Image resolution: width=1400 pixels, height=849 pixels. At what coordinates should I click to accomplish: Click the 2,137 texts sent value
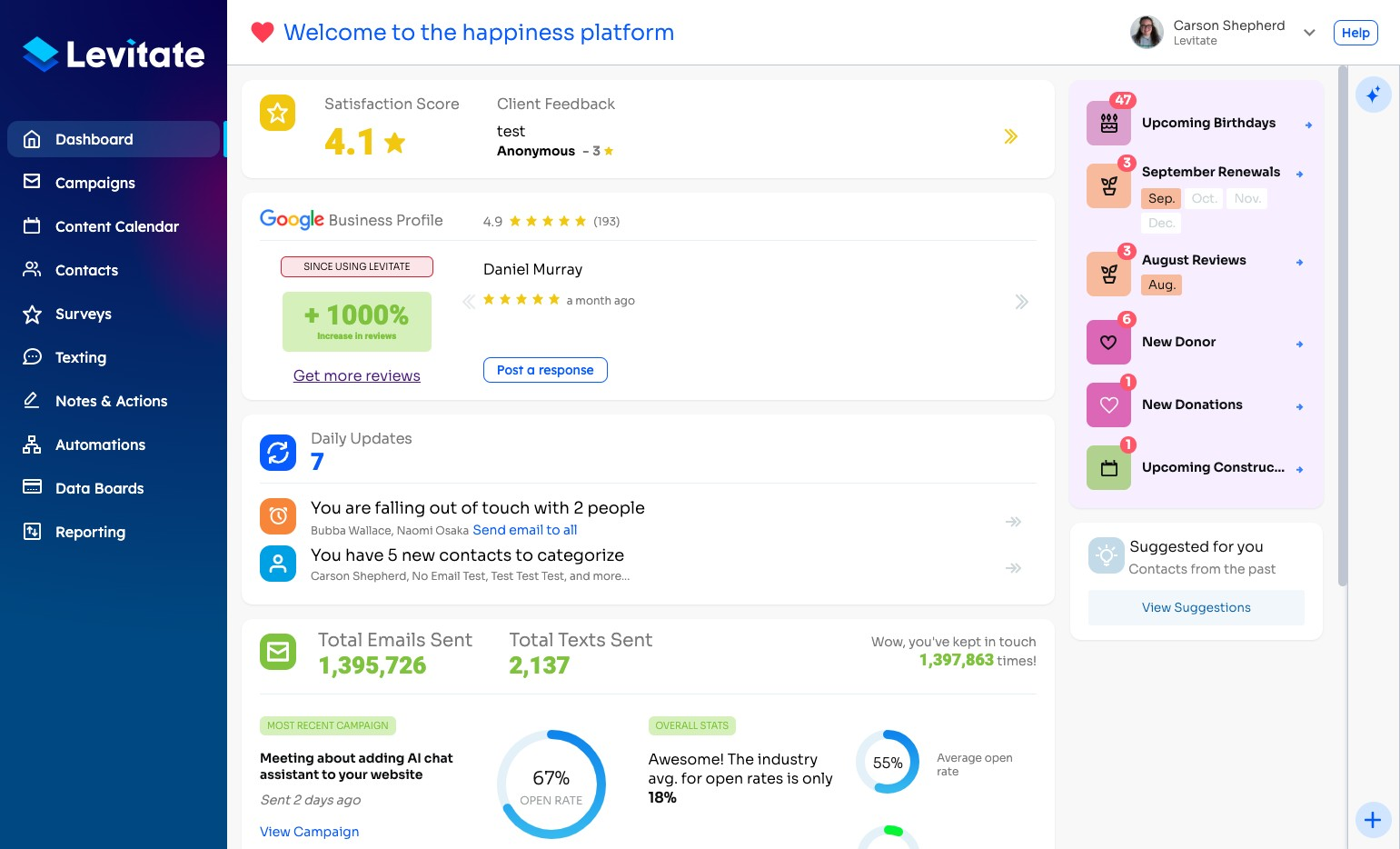coord(540,665)
